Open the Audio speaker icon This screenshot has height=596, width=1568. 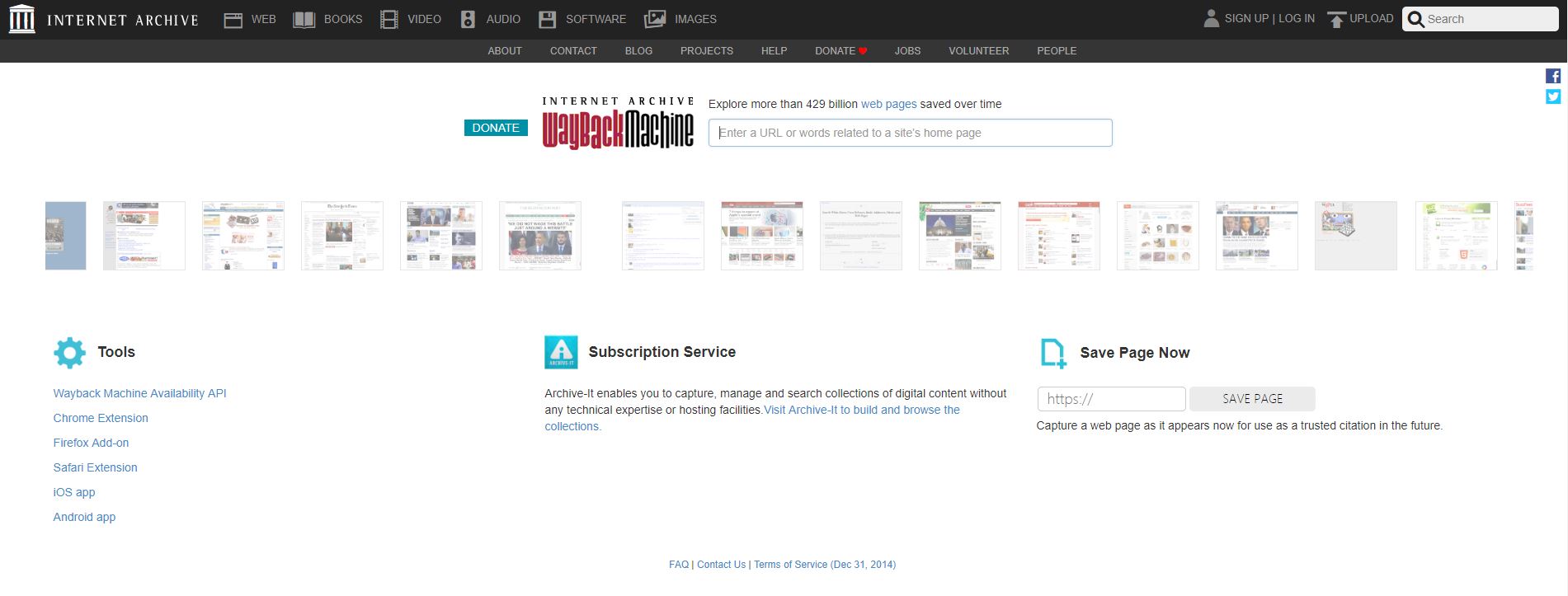tap(468, 19)
